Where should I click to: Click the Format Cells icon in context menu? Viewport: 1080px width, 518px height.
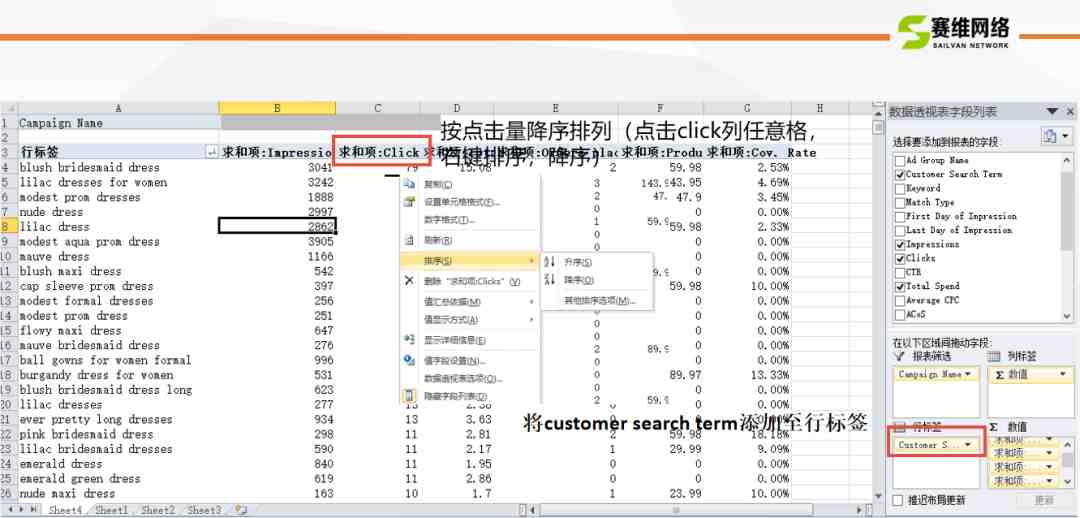[x=409, y=202]
